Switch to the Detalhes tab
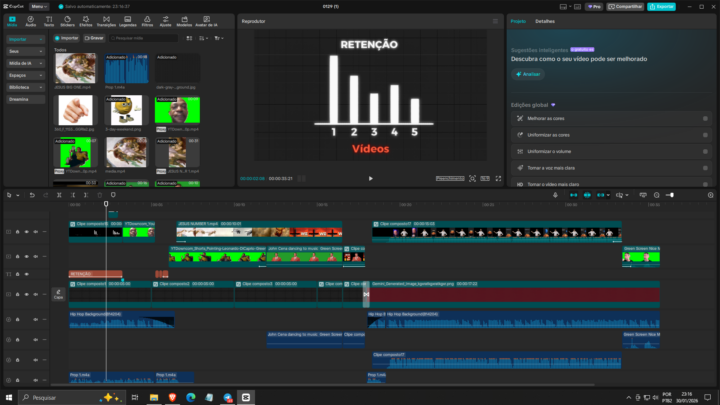Image resolution: width=720 pixels, height=405 pixels. [545, 21]
